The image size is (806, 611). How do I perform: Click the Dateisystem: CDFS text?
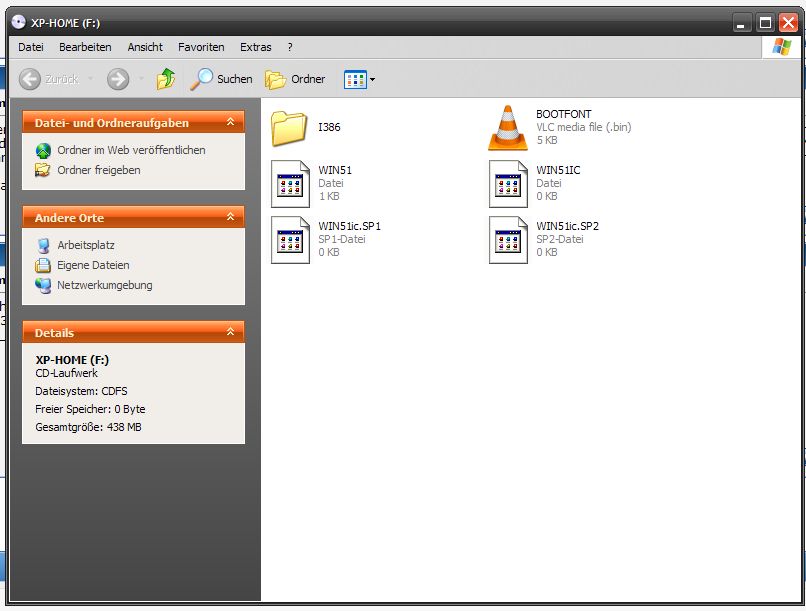click(x=81, y=391)
